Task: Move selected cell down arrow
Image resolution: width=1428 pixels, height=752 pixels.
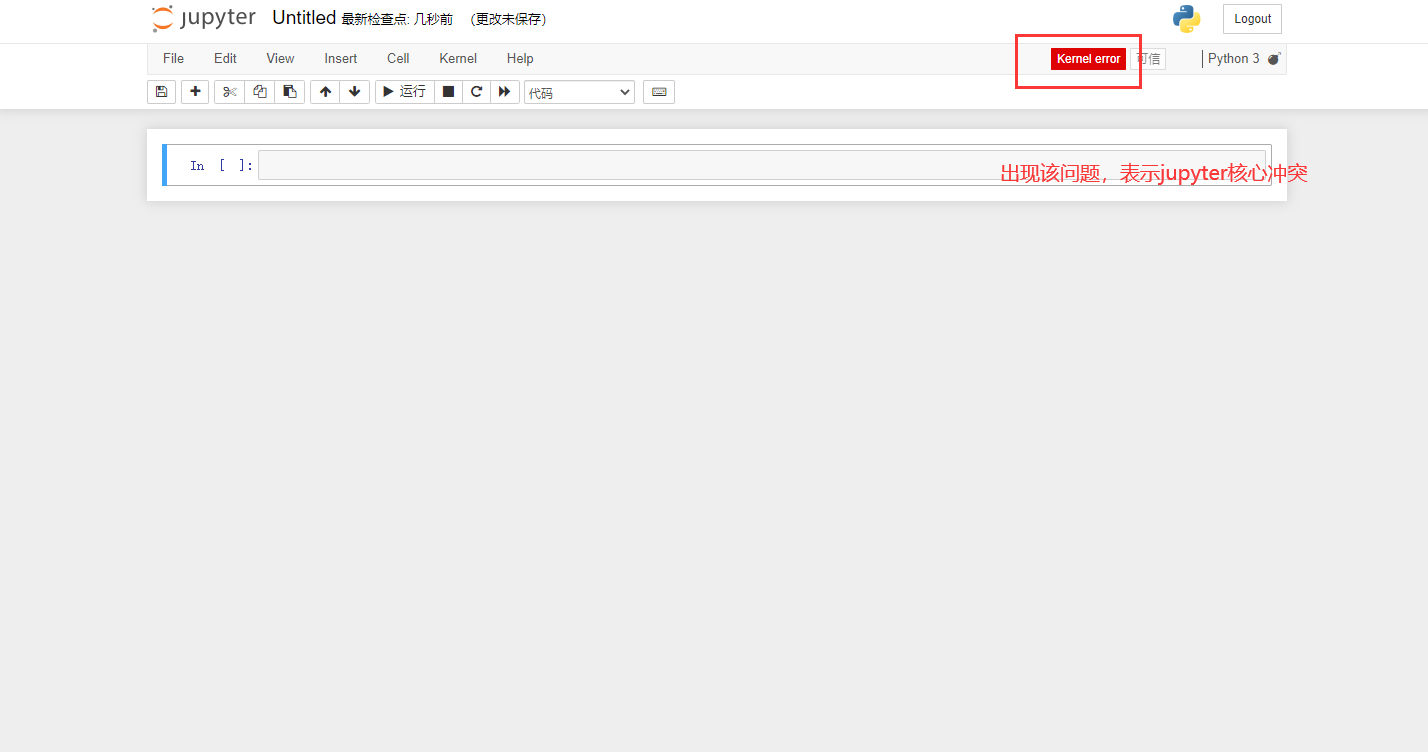Action: coord(355,92)
